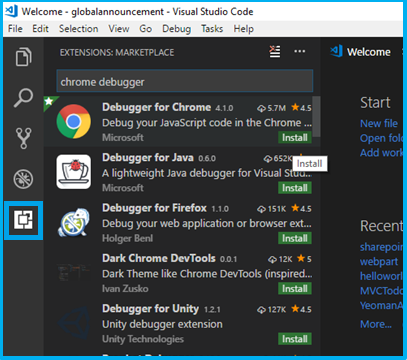This screenshot has height=360, width=407.
Task: Open recent helloworld project link
Action: pos(381,276)
